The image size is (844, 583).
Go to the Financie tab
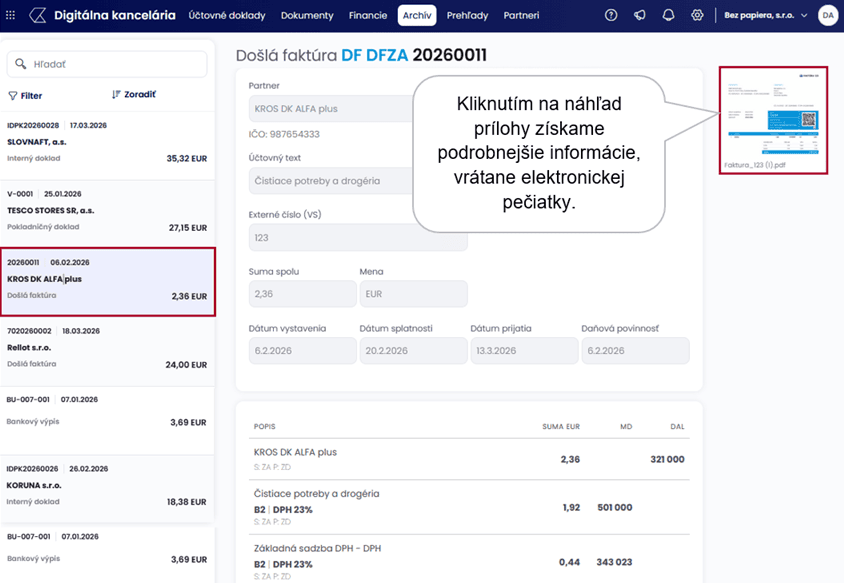coord(367,15)
